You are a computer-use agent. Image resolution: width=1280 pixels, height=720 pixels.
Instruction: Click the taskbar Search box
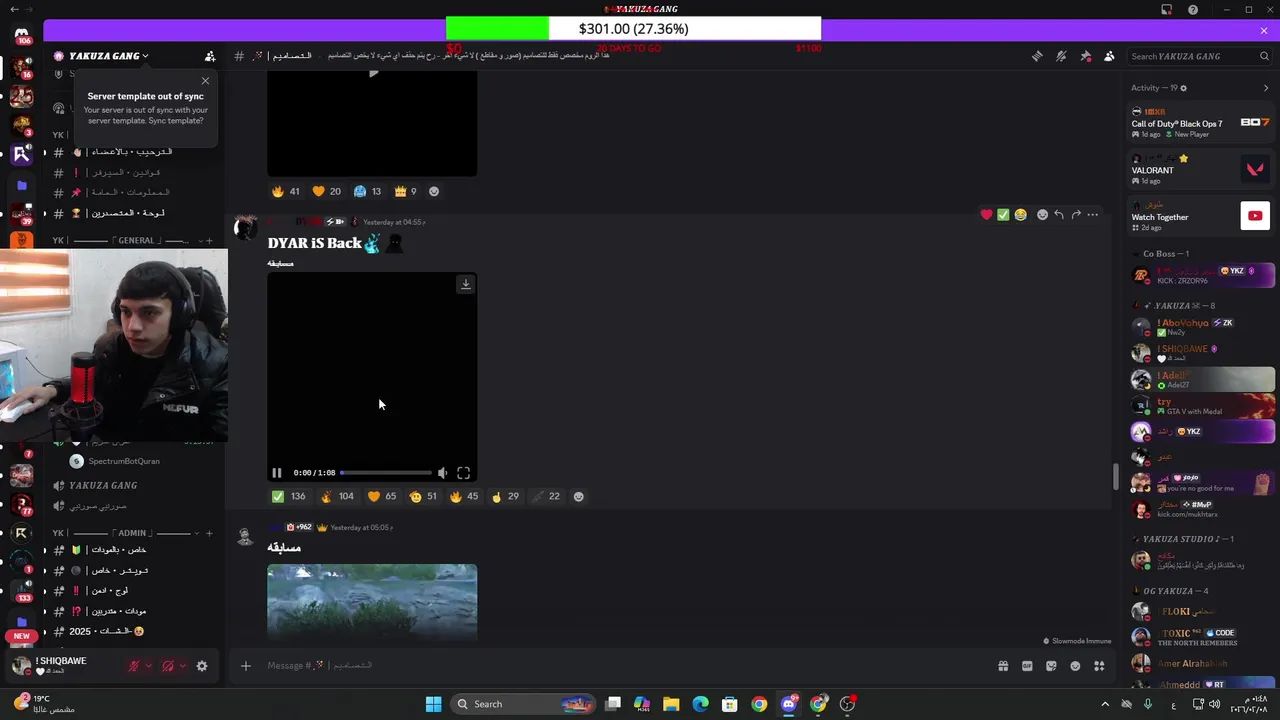[x=523, y=704]
